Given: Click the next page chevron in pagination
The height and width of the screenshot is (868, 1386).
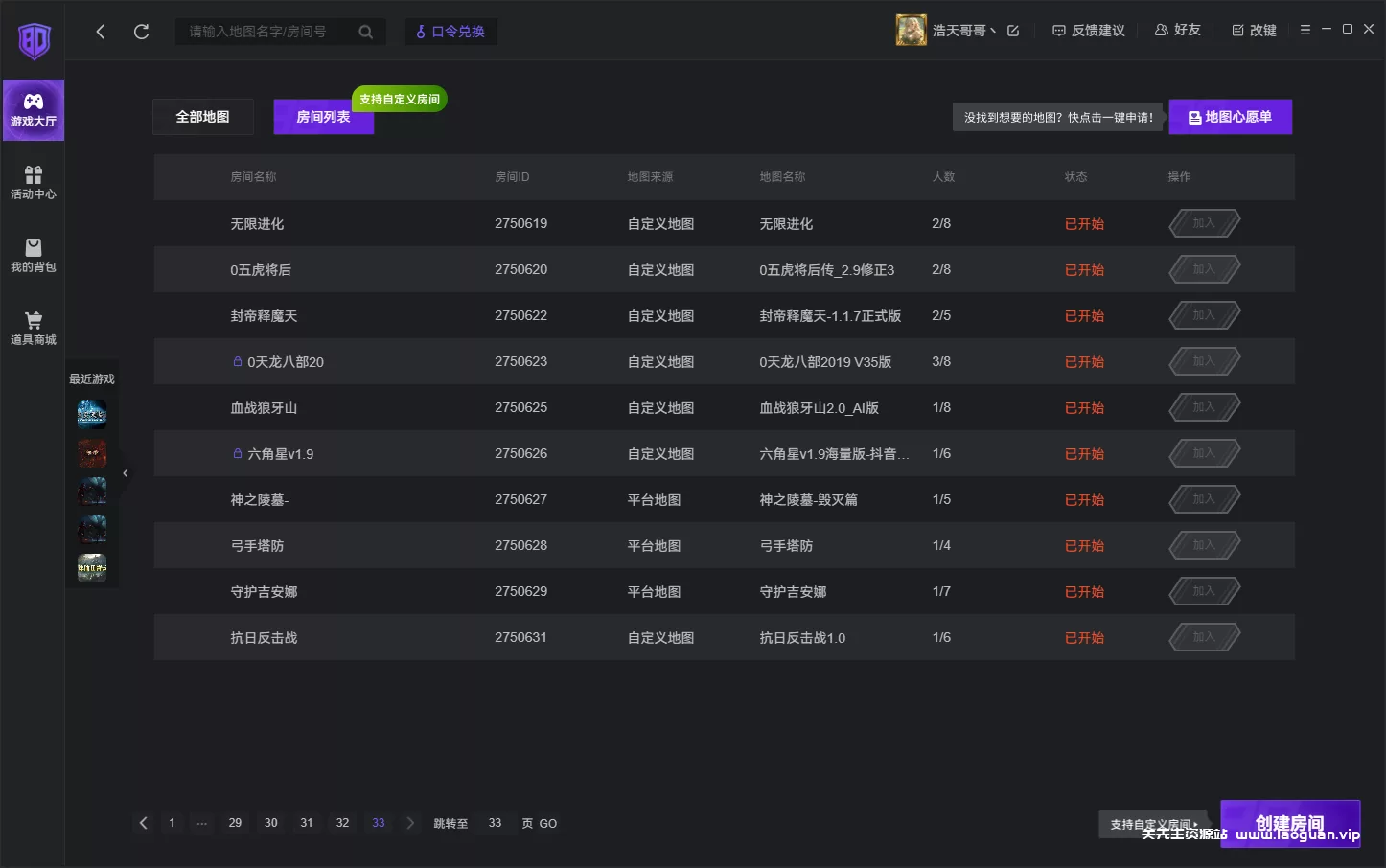Looking at the screenshot, I should [x=410, y=822].
